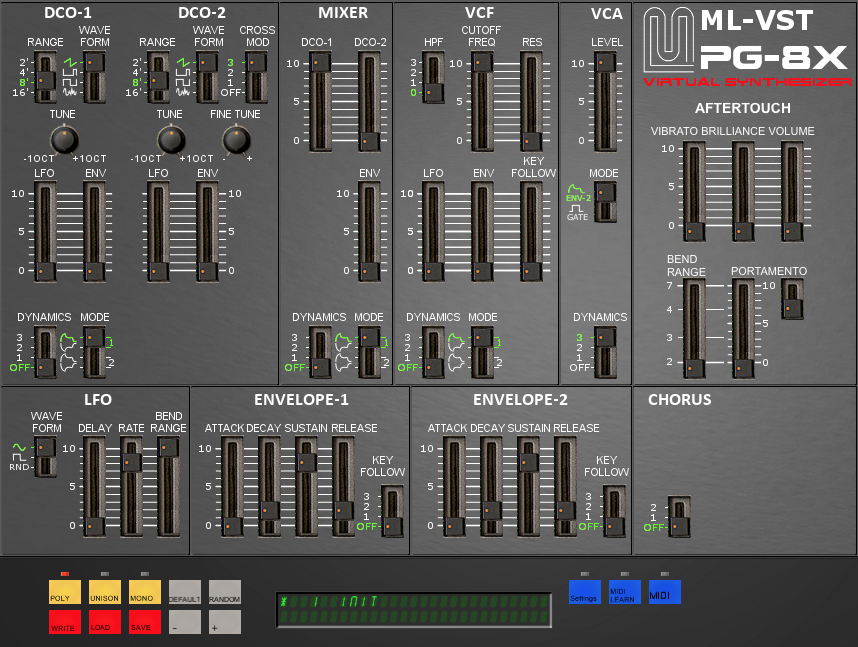Screen dimensions: 858x647
Task: Toggle the CHORUS mode switch
Action: (679, 517)
